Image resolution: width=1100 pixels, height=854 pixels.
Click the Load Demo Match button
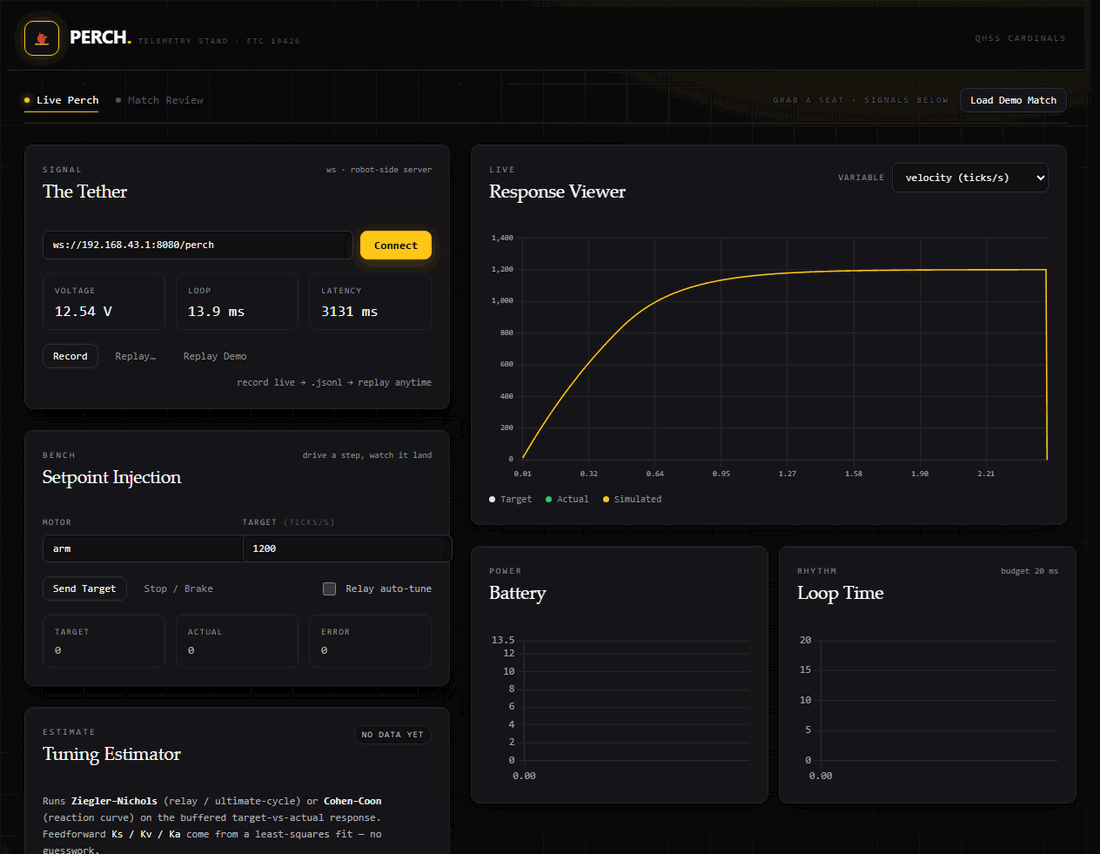[x=1012, y=100]
